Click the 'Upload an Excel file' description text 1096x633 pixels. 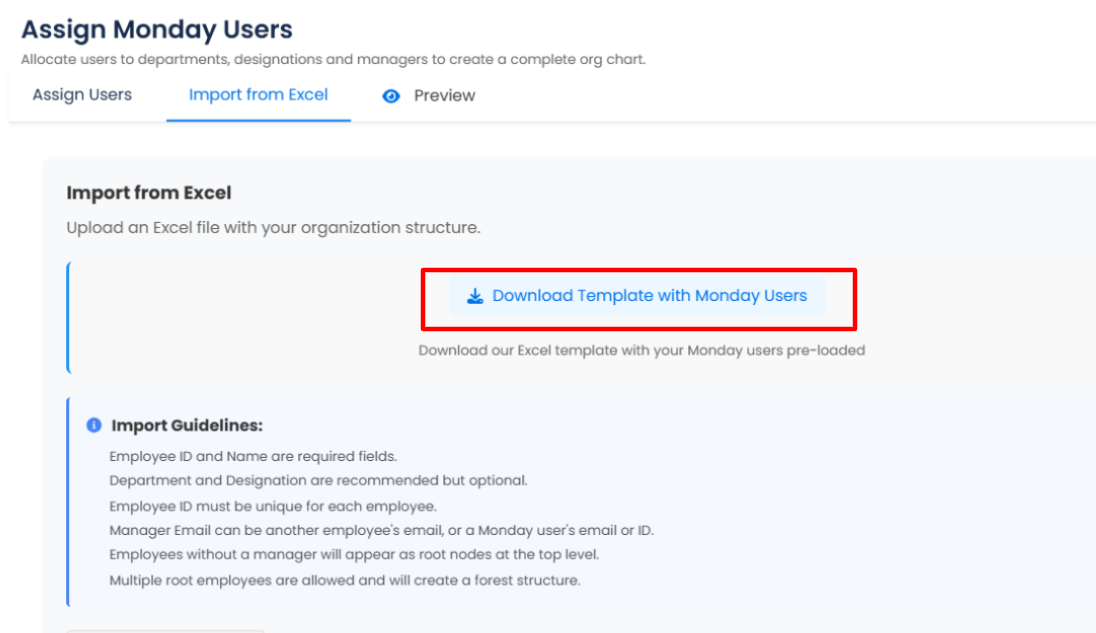pos(273,228)
